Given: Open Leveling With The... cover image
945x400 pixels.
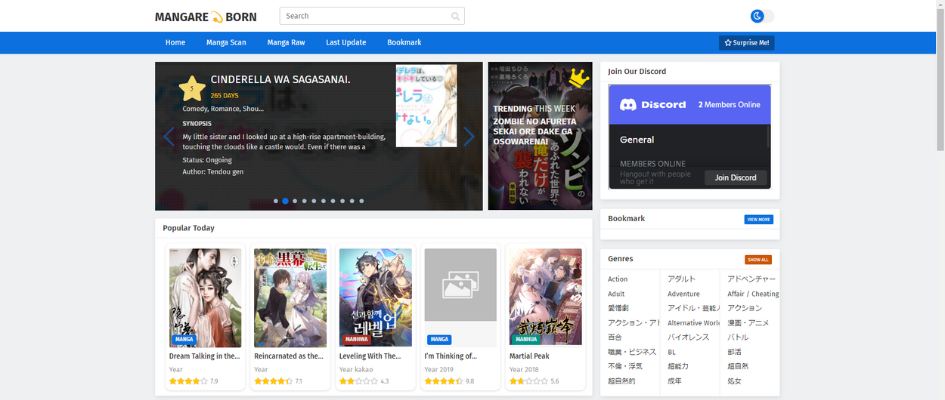Looking at the screenshot, I should (x=375, y=298).
